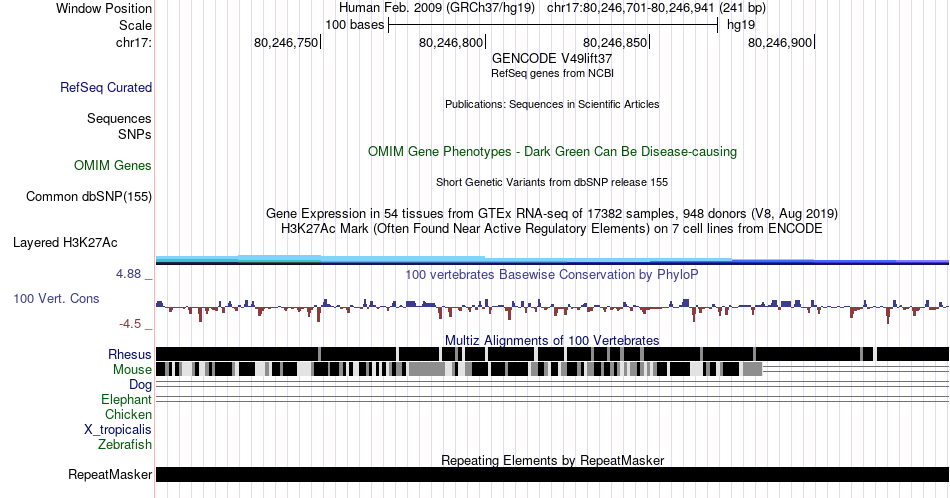Click the Scale label
The image size is (950, 498).
point(136,25)
